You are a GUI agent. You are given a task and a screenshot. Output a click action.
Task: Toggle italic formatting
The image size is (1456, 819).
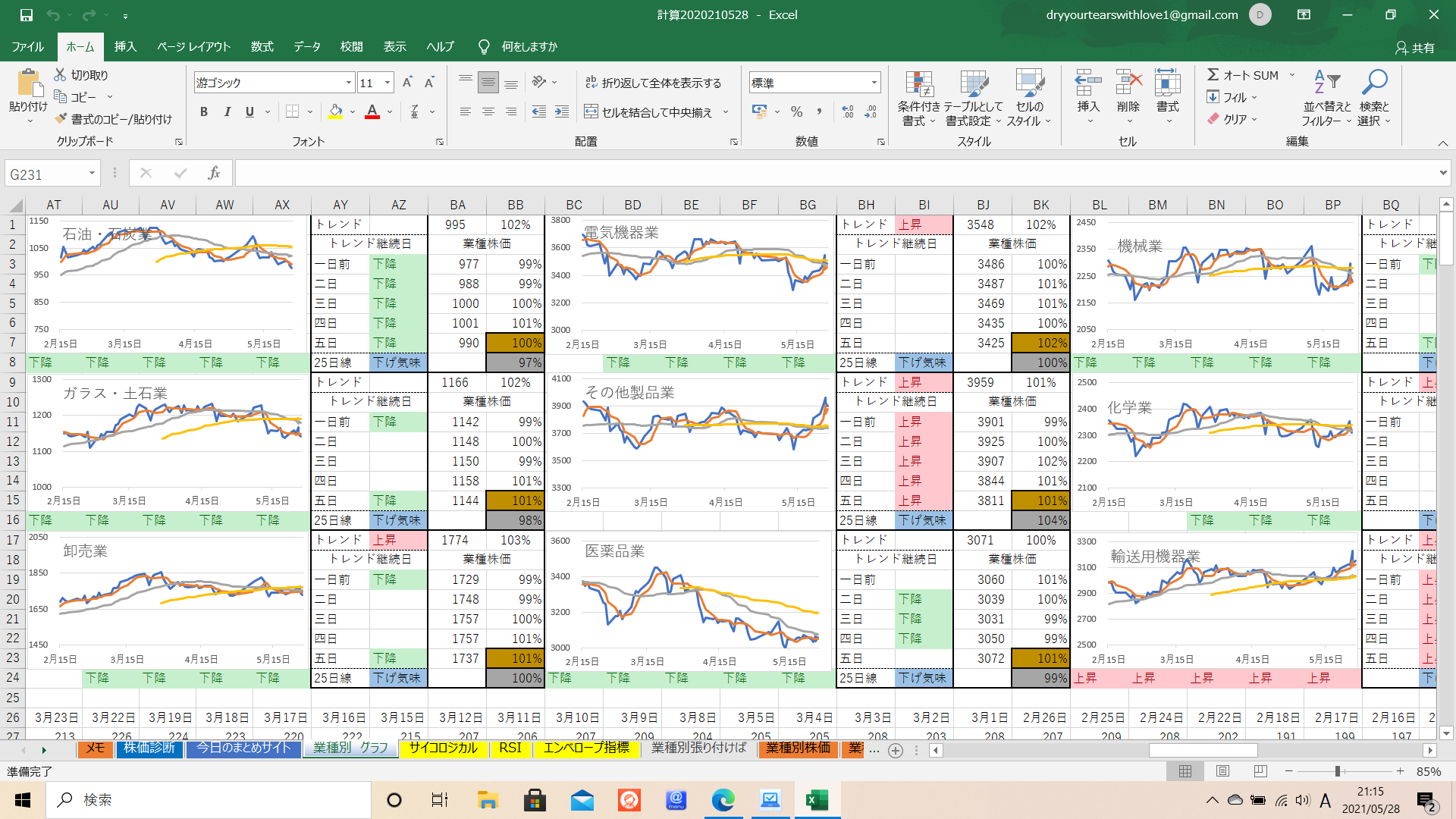pos(227,112)
